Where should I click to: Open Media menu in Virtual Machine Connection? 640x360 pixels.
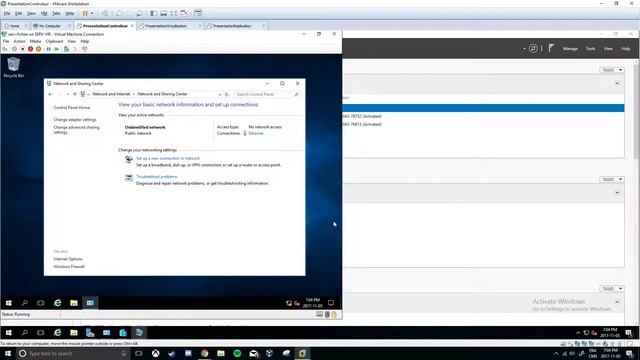pos(36,41)
